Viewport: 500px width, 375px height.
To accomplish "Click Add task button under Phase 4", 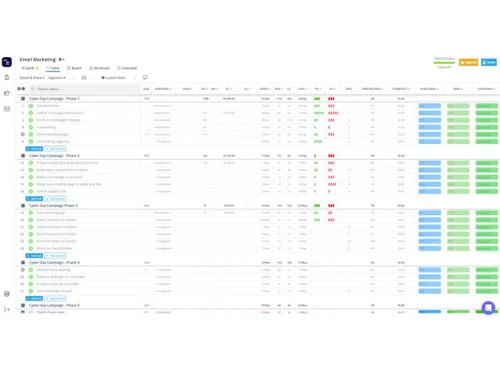I will click(x=34, y=298).
